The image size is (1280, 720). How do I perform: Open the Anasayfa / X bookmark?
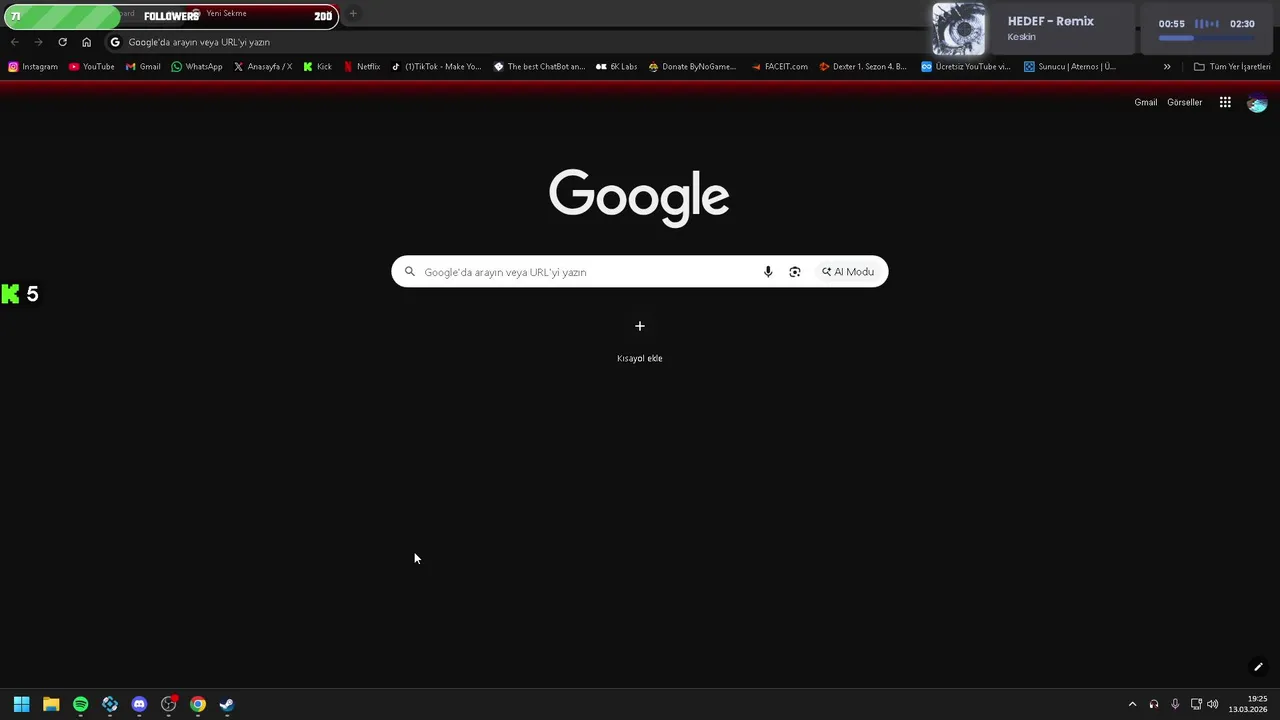pyautogui.click(x=263, y=67)
